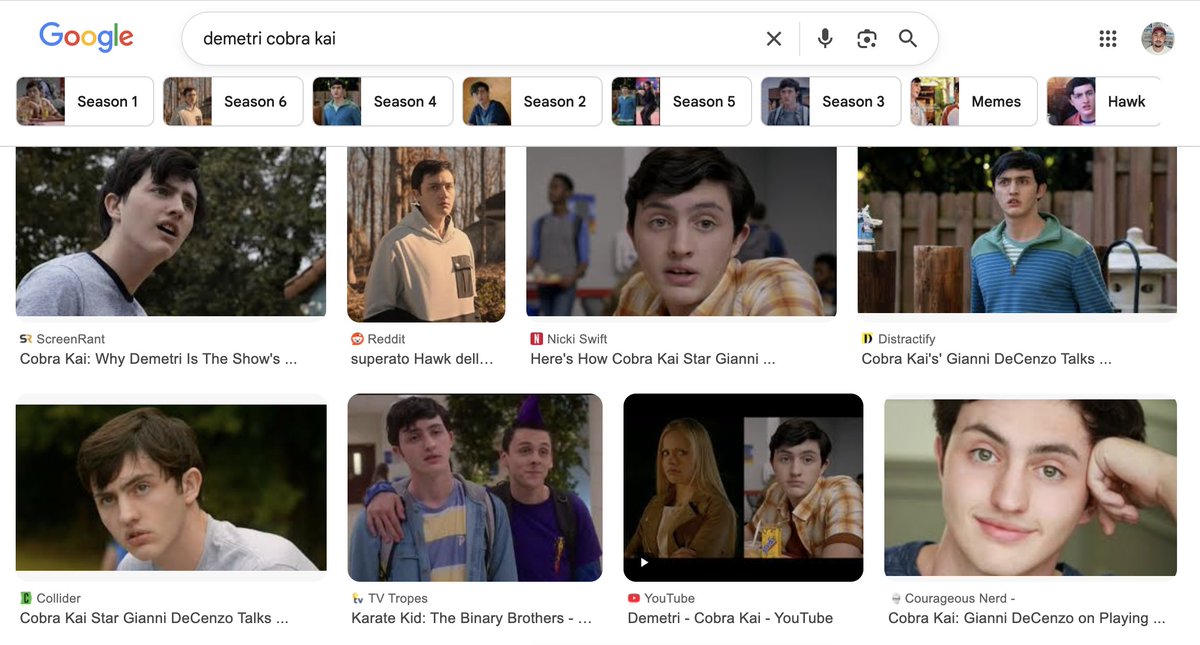Filter images by Season 6 chip
Viewport: 1200px width, 645px height.
pyautogui.click(x=233, y=101)
